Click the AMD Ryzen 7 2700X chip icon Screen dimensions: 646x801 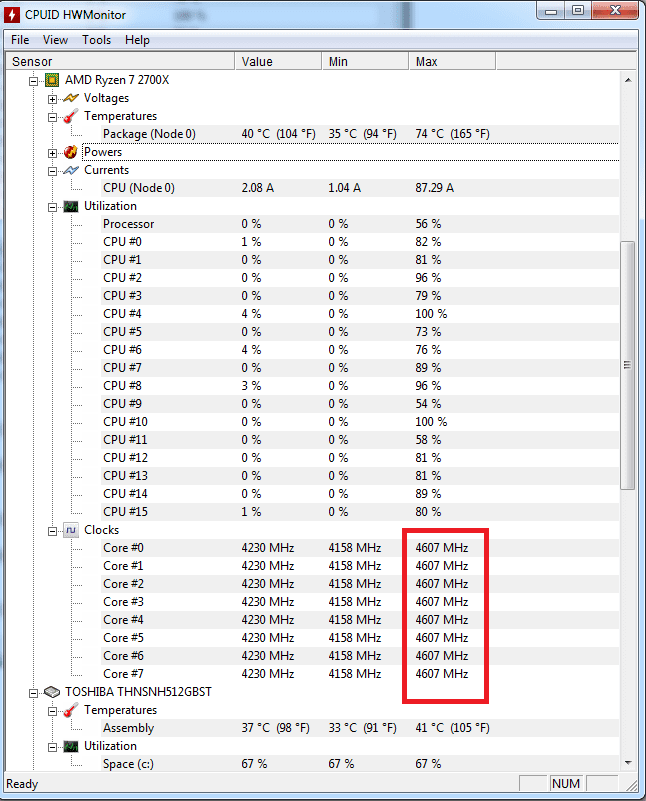click(52, 80)
